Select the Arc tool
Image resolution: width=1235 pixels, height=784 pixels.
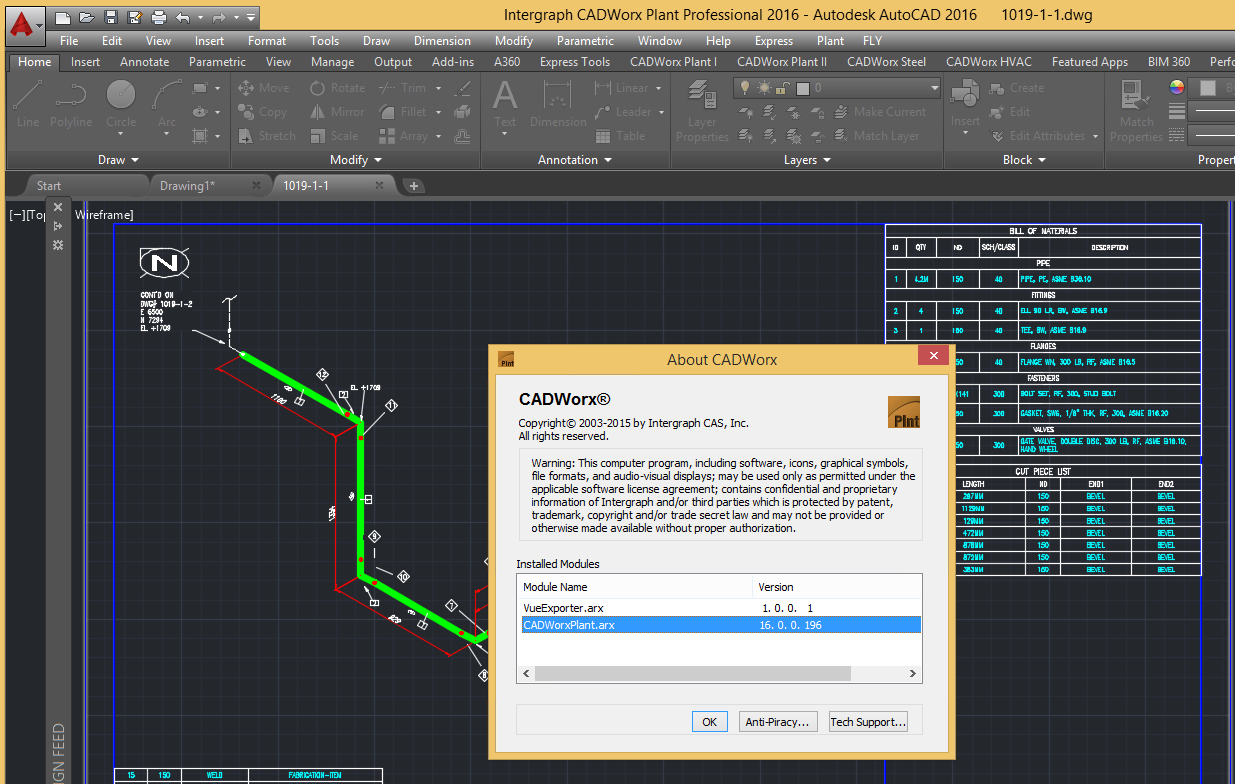click(x=166, y=104)
